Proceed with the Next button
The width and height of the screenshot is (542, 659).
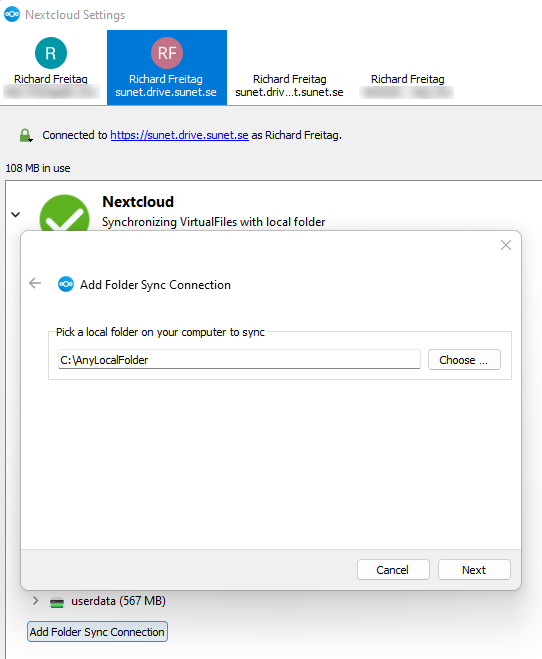[x=474, y=569]
